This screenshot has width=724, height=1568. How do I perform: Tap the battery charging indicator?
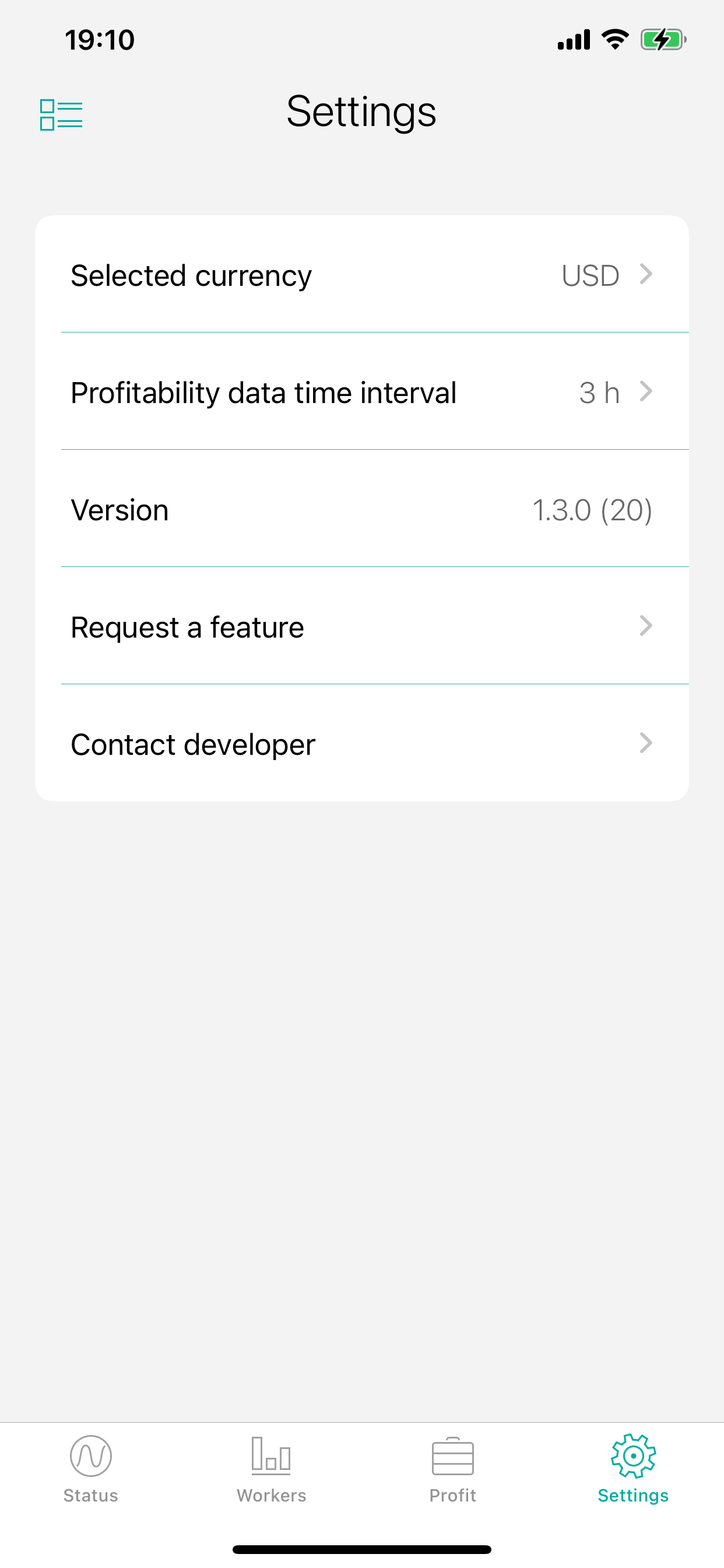[x=663, y=40]
